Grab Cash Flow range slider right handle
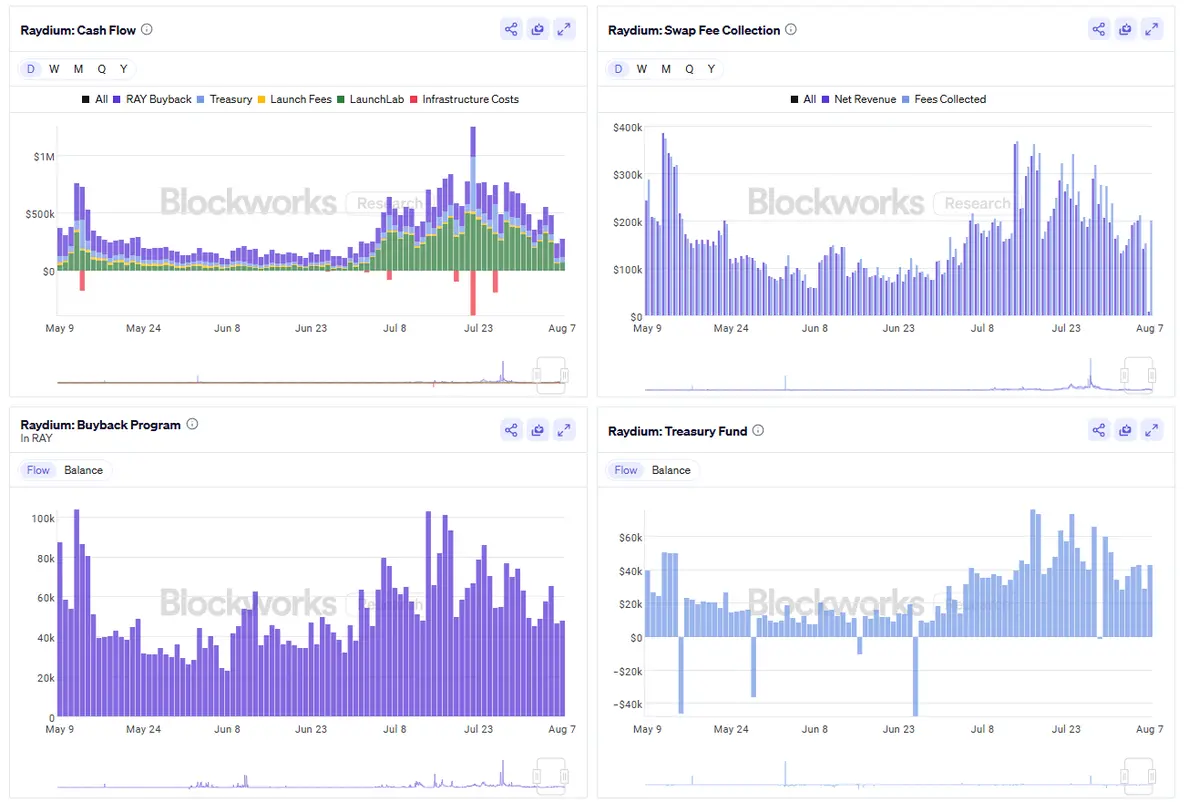The image size is (1199, 802). [564, 375]
